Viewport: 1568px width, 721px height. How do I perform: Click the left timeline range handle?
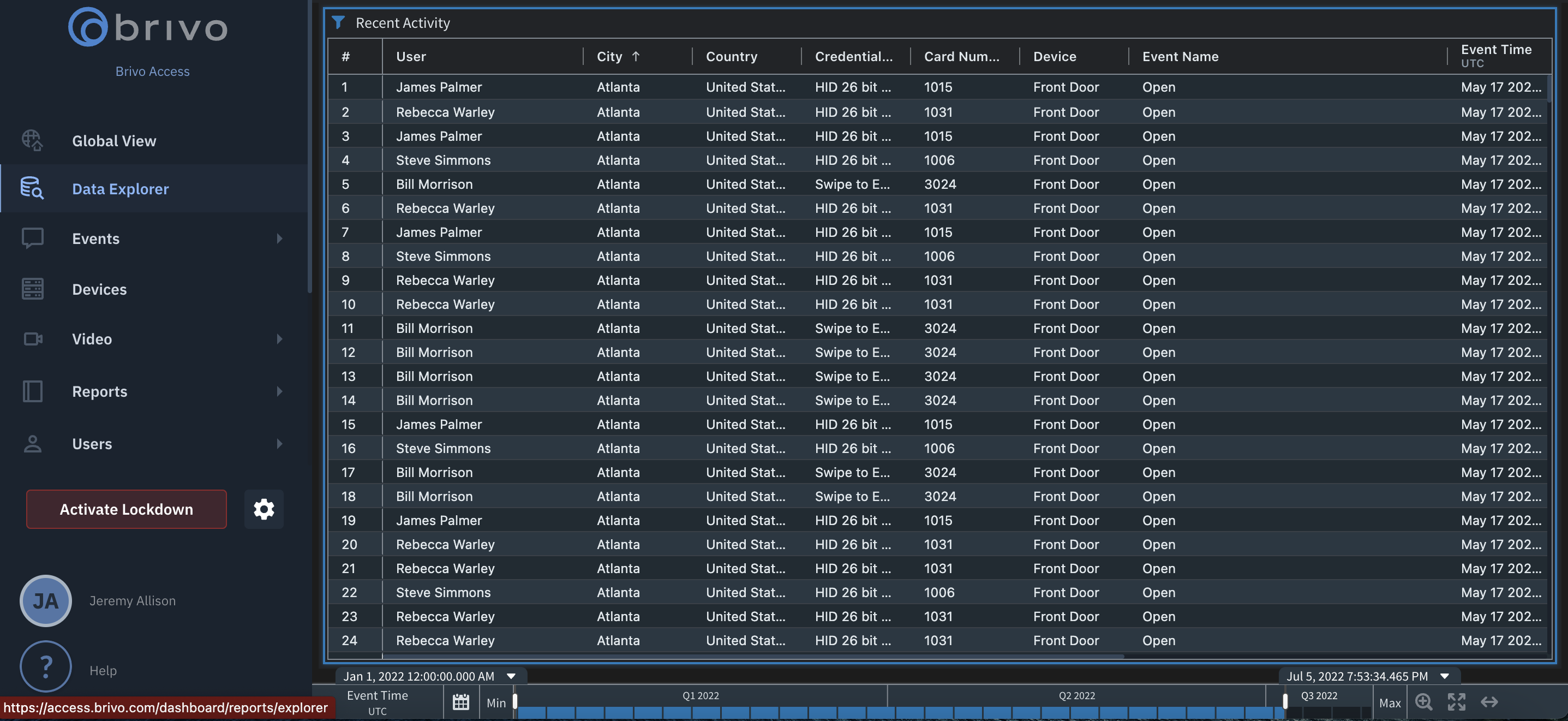515,701
